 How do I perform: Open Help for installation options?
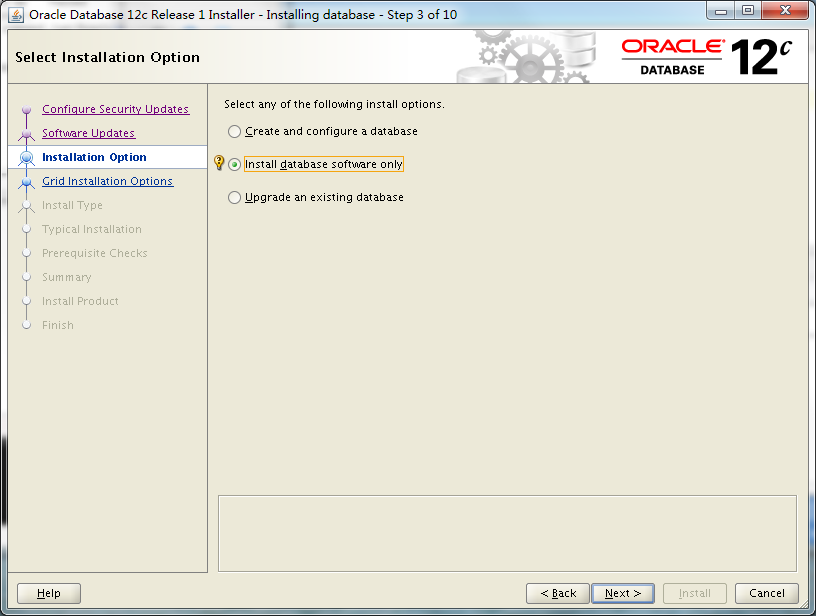point(48,592)
